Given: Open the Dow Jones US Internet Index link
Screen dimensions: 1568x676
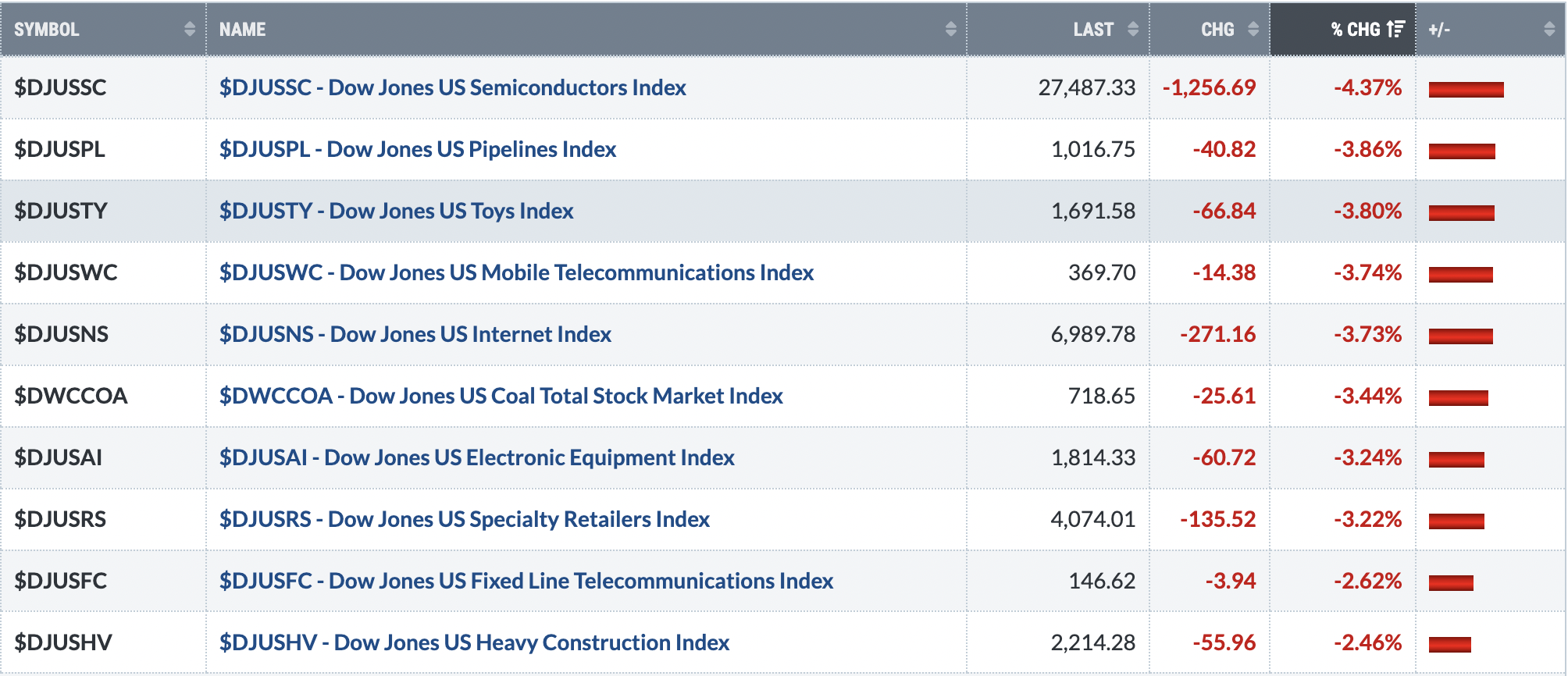Looking at the screenshot, I should (x=415, y=334).
